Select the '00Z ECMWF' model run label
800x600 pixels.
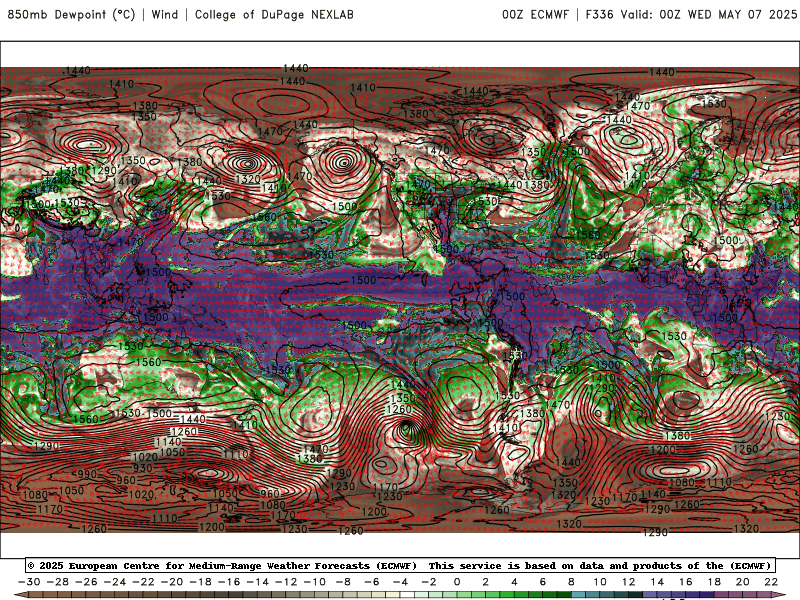coord(535,14)
